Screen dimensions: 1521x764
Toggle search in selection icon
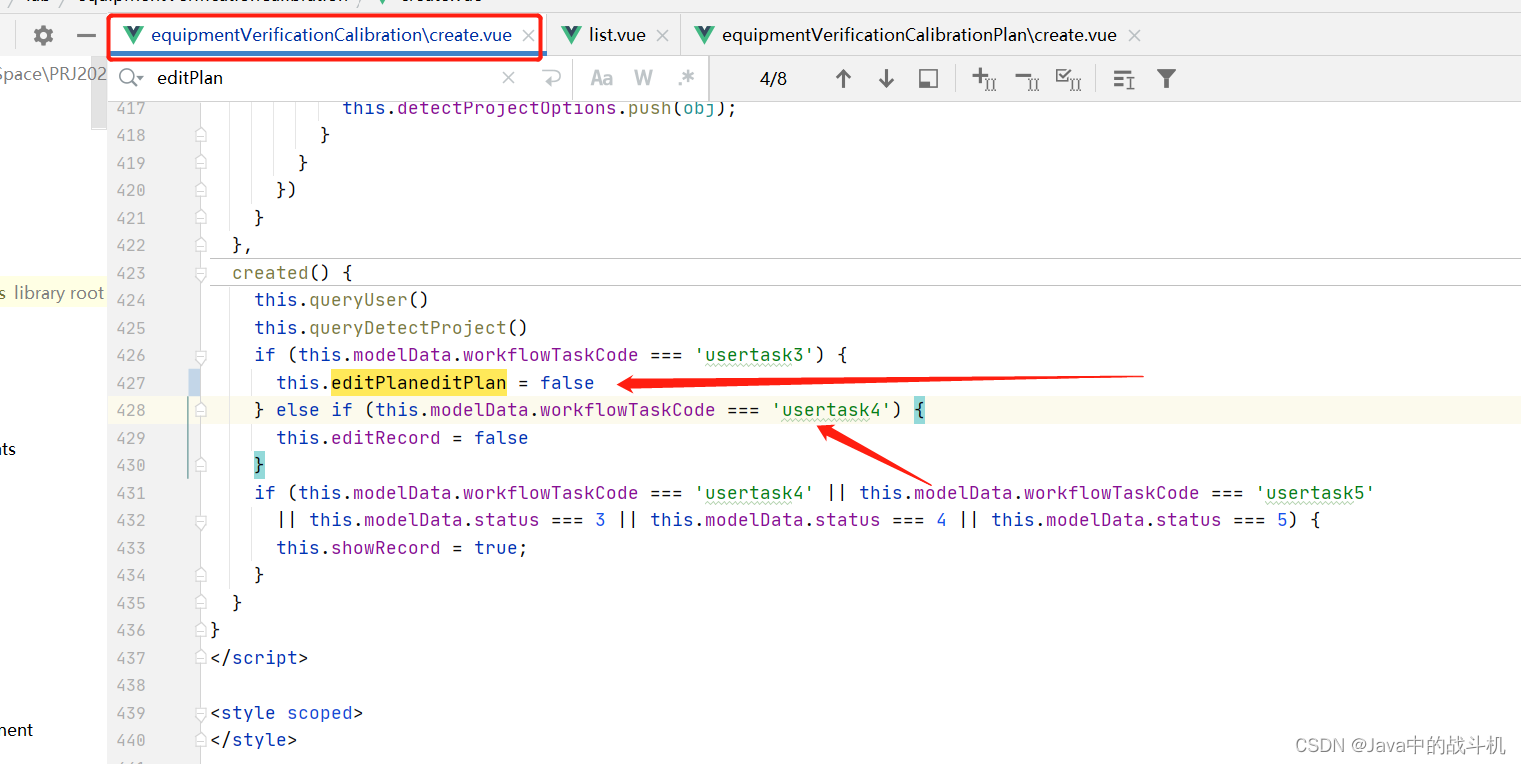pos(1123,79)
